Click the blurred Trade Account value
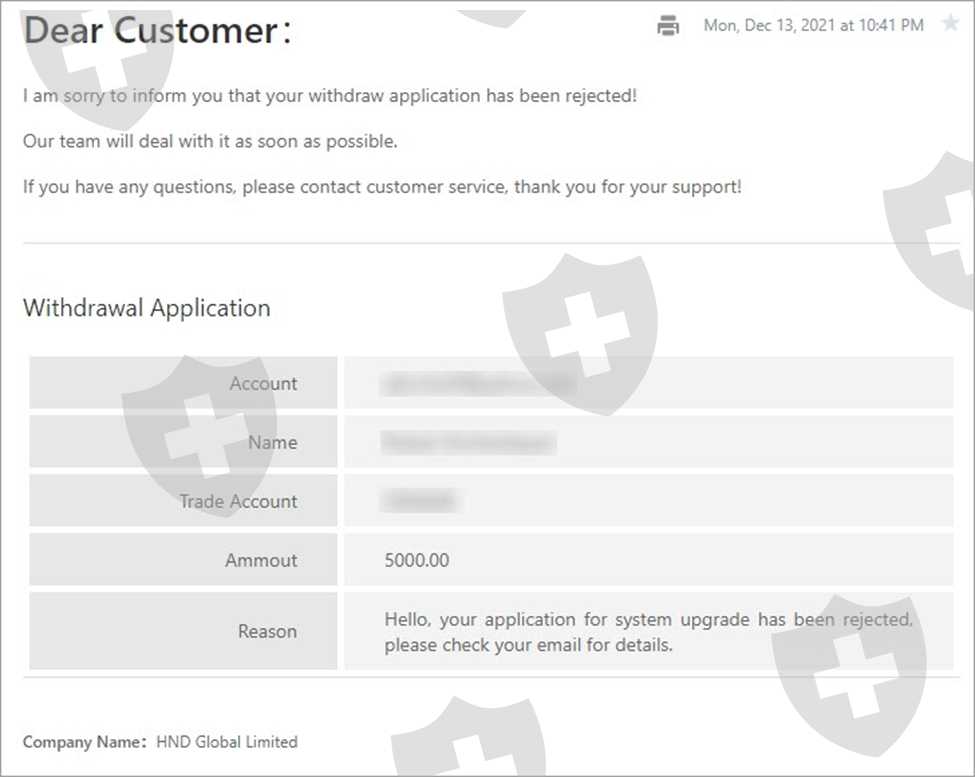The height and width of the screenshot is (777, 975). click(421, 501)
